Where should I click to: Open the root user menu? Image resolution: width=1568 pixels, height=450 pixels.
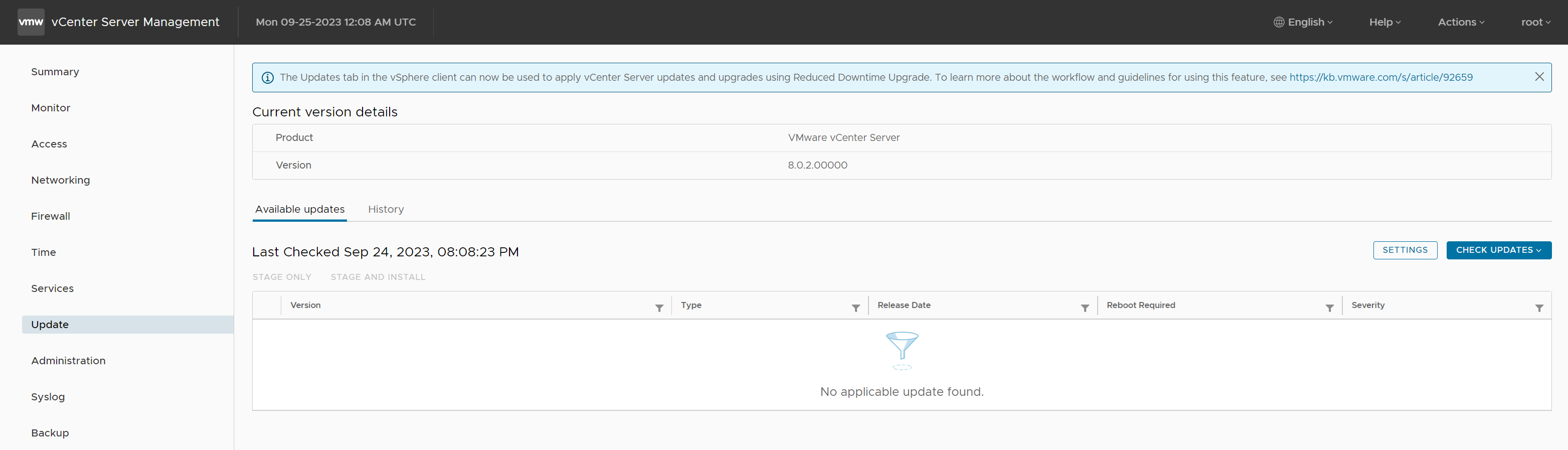[1535, 22]
